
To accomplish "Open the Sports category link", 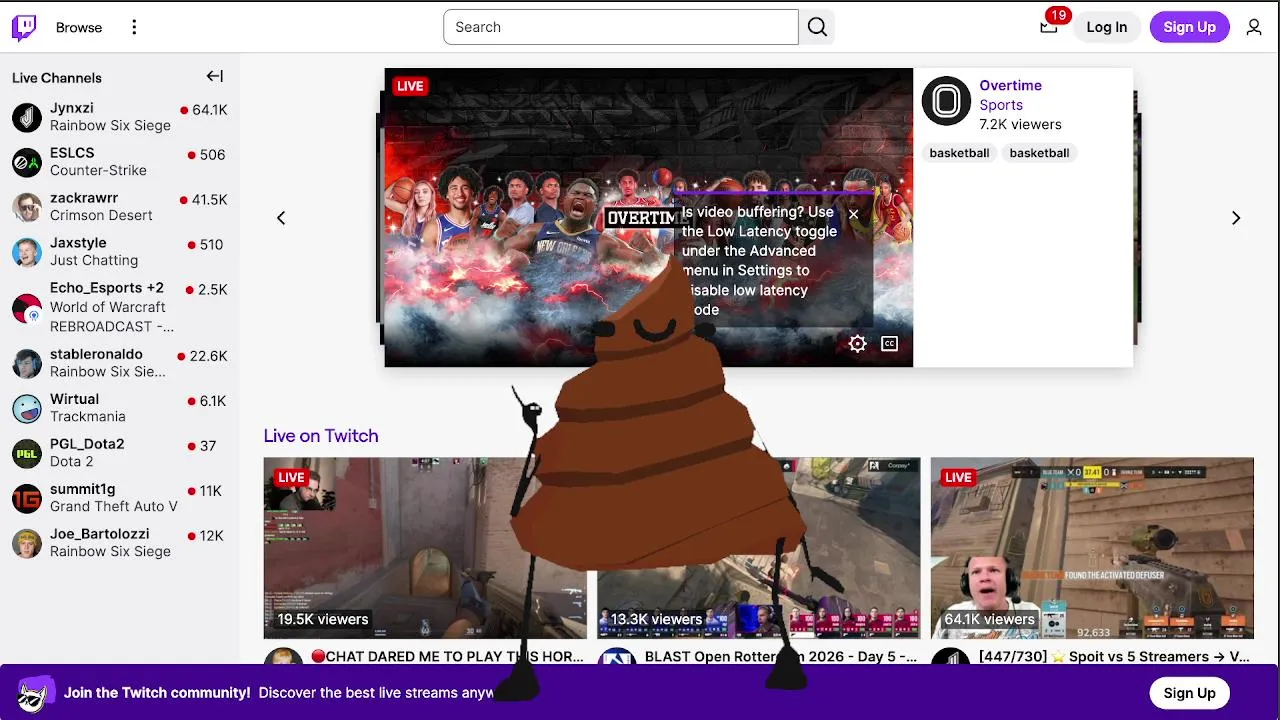I will coord(1001,105).
